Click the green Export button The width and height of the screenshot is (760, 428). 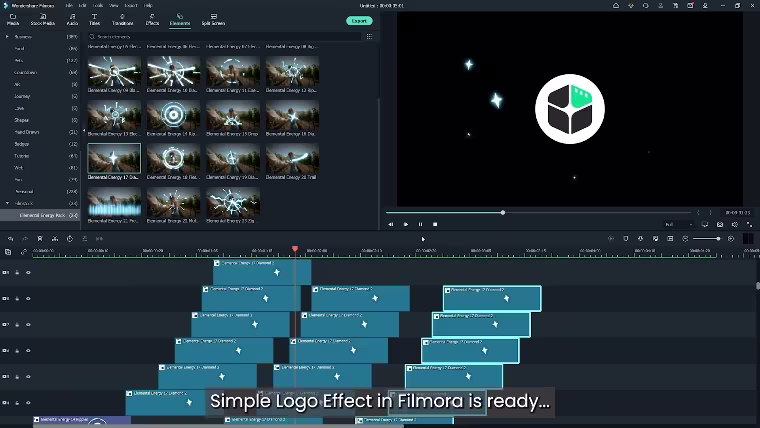click(359, 21)
